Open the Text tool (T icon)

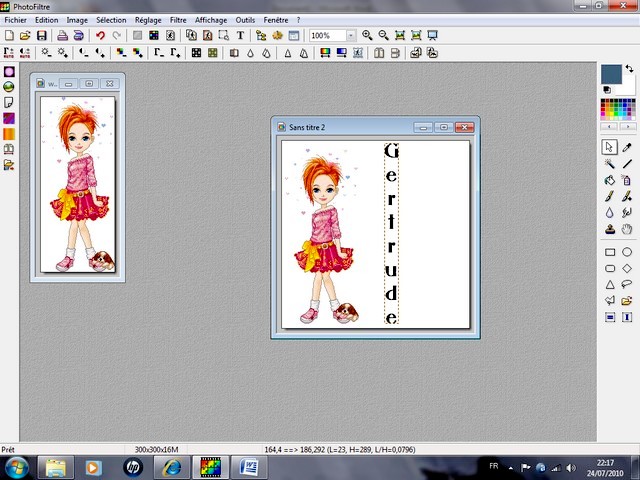coord(240,36)
